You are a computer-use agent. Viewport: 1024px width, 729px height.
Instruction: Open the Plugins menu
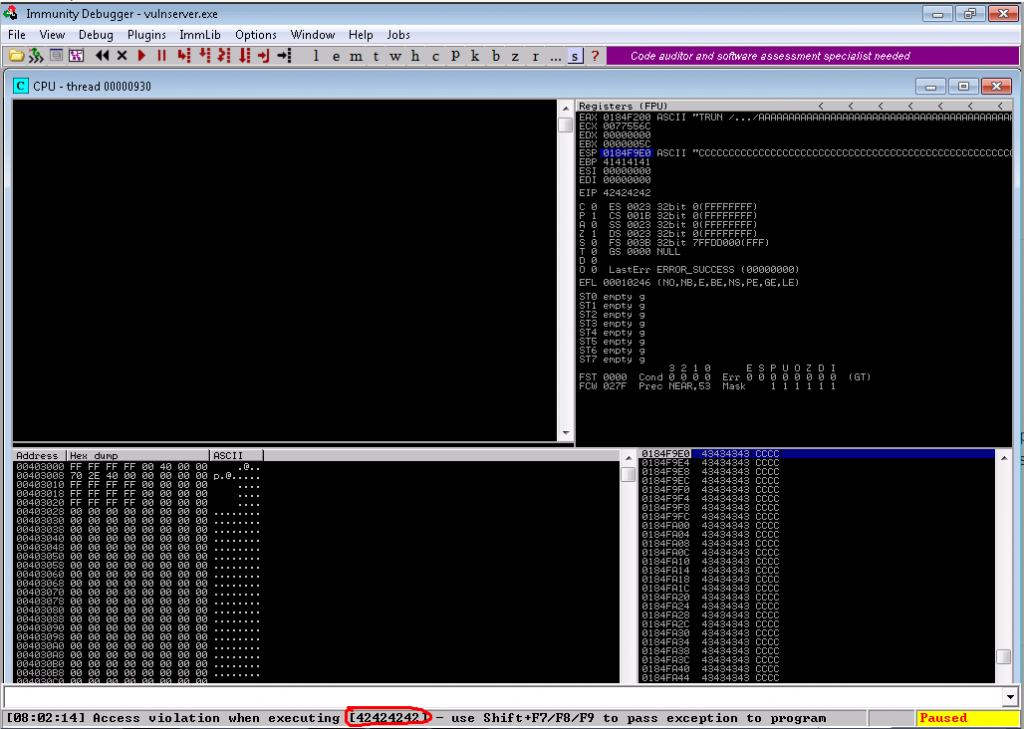click(x=146, y=35)
